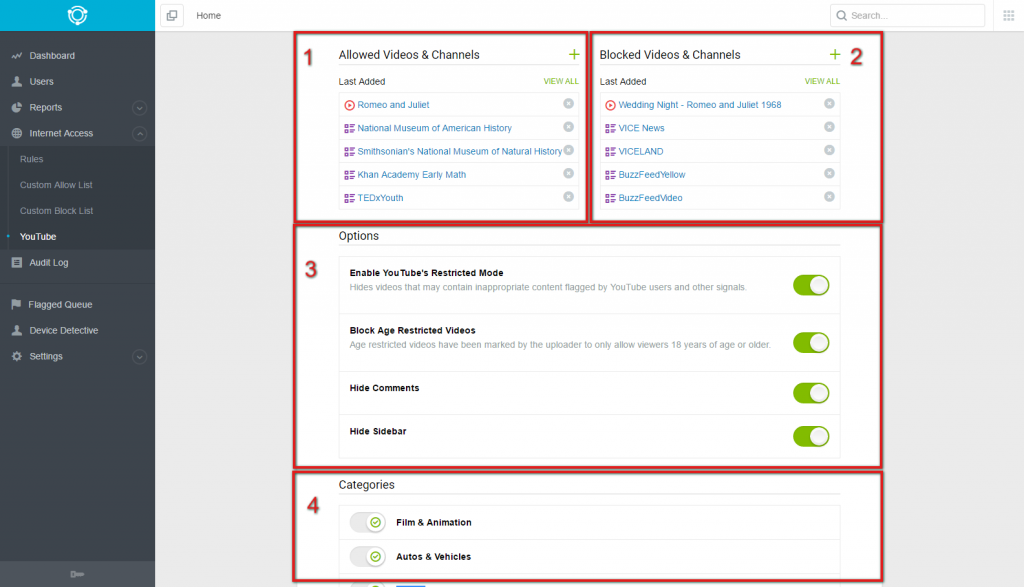The height and width of the screenshot is (587, 1024).
Task: Remove National Museum of American History entry
Action: 568,127
